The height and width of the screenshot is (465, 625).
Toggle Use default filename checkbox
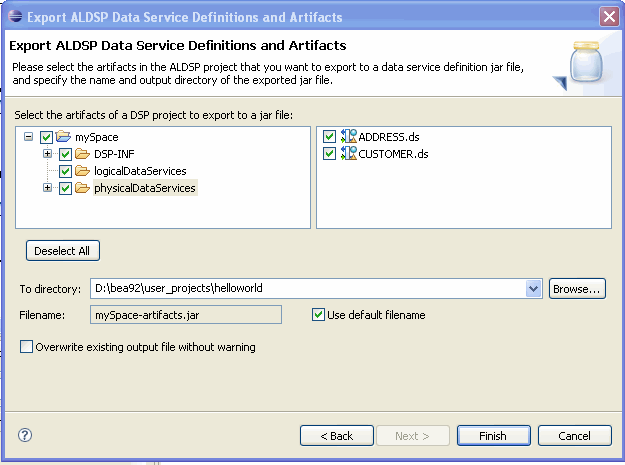coord(318,314)
